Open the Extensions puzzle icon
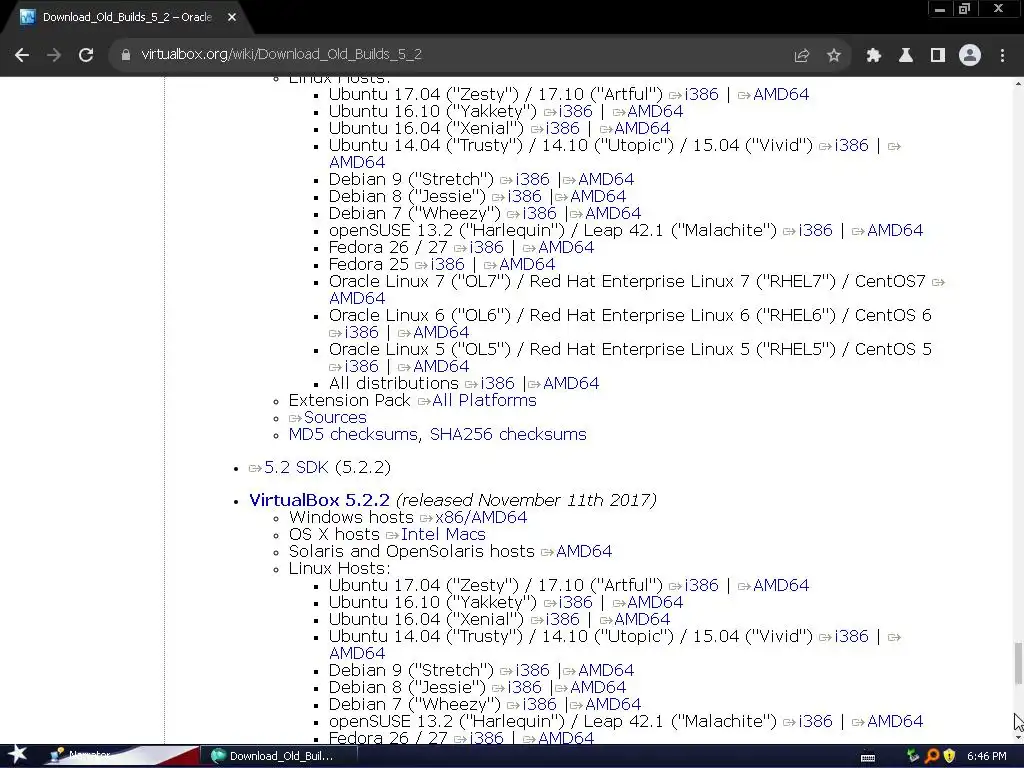Screen dimensions: 1024x768 873,55
